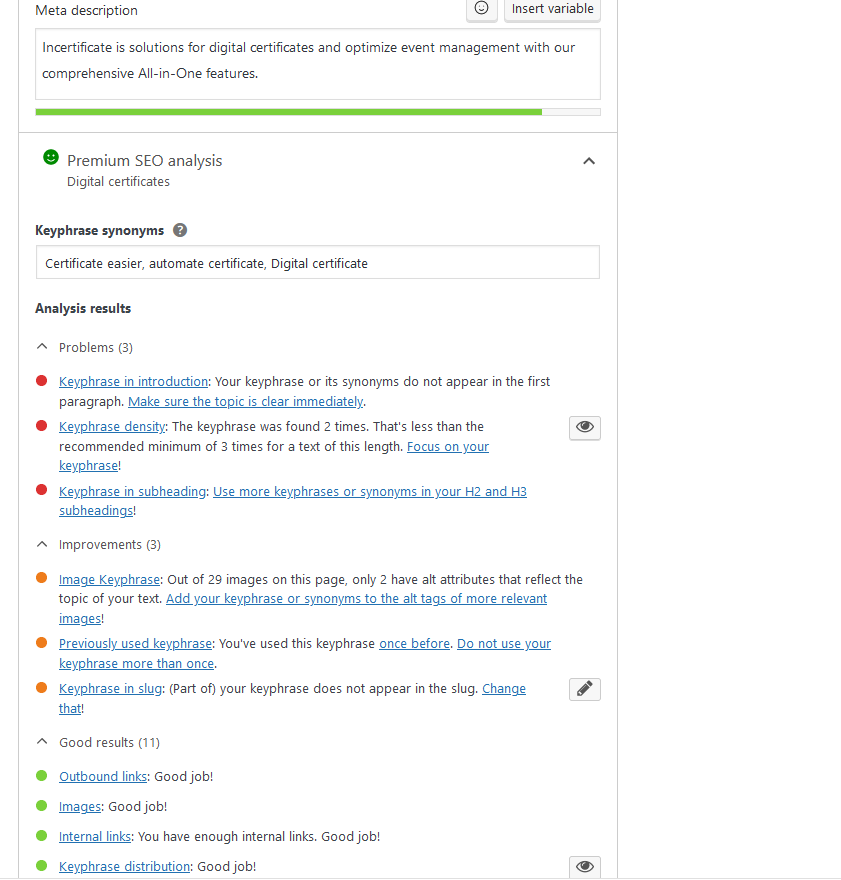The image size is (841, 880).
Task: Click the meta description length progress bar
Action: coord(318,112)
